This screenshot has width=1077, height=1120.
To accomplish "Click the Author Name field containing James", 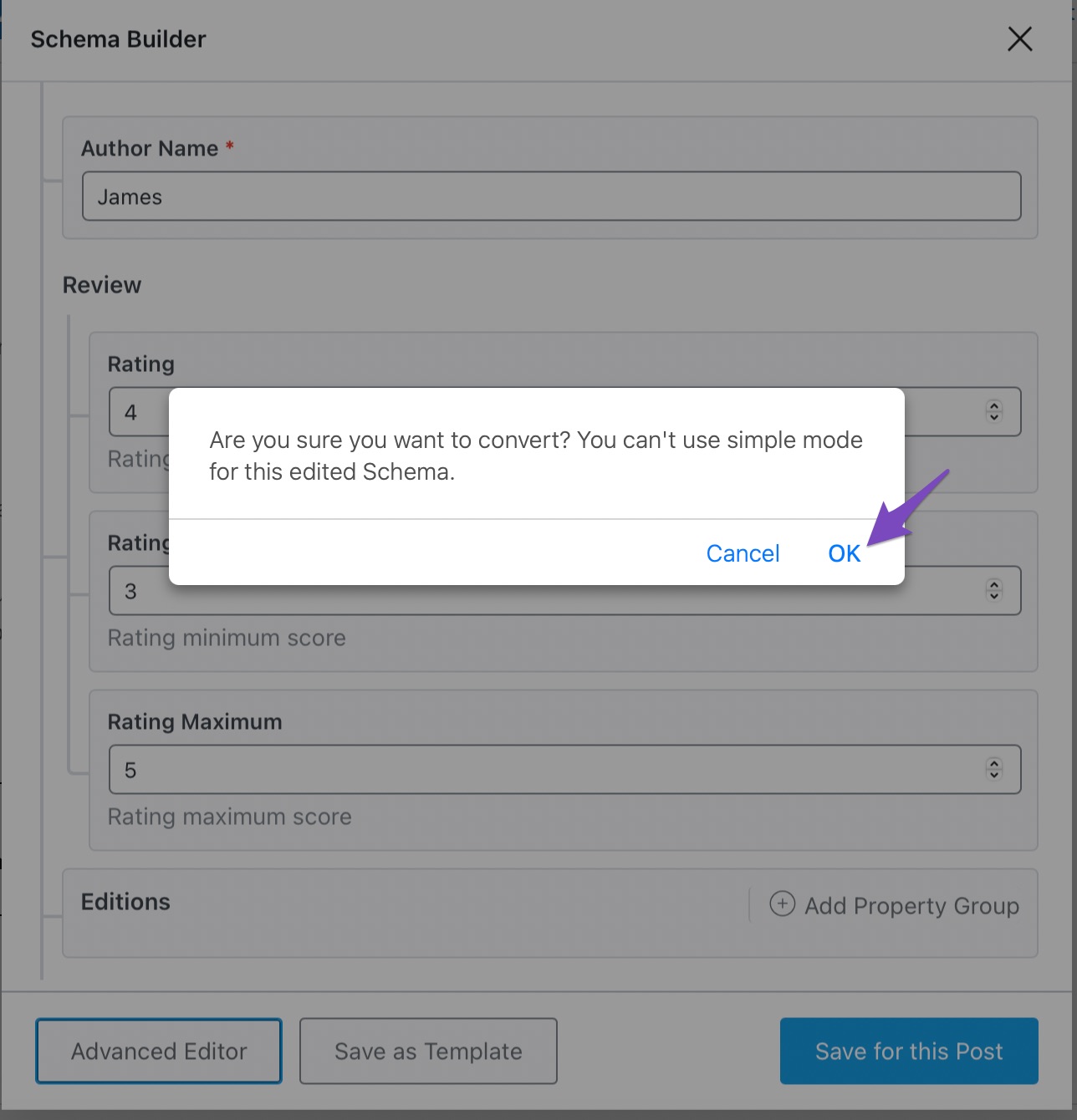I will (551, 196).
